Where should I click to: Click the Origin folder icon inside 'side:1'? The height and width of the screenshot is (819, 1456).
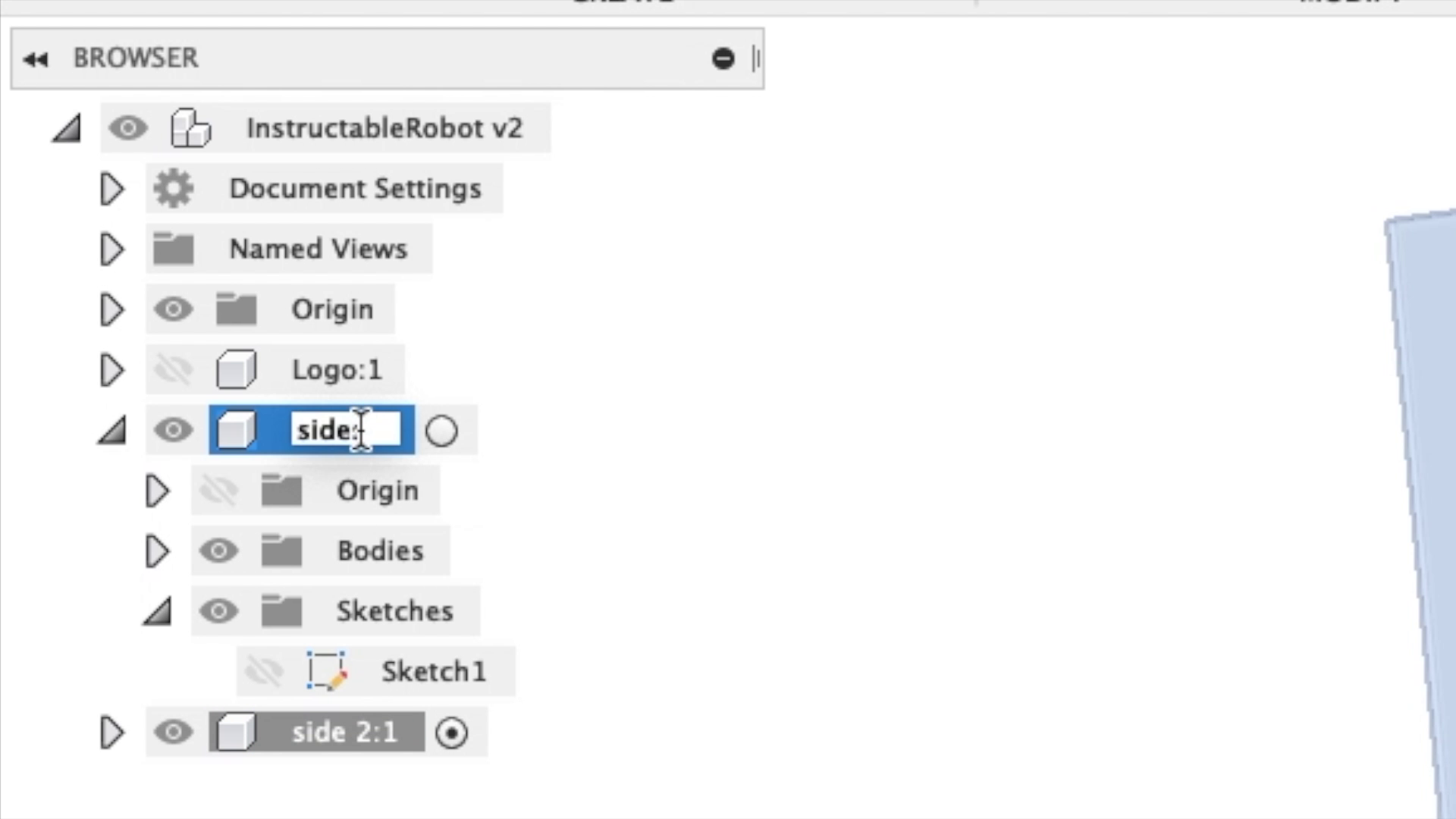tap(282, 490)
